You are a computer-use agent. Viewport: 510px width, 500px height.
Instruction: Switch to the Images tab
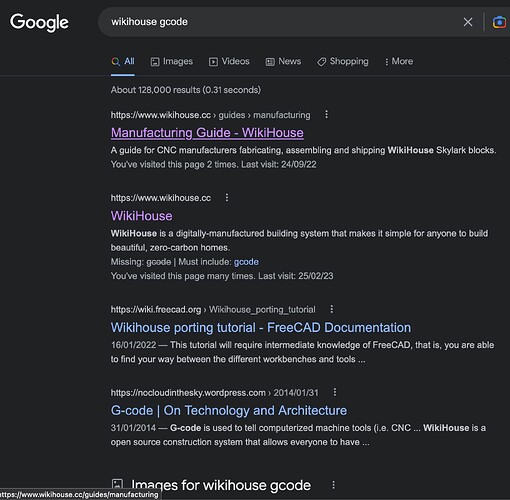[x=172, y=61]
